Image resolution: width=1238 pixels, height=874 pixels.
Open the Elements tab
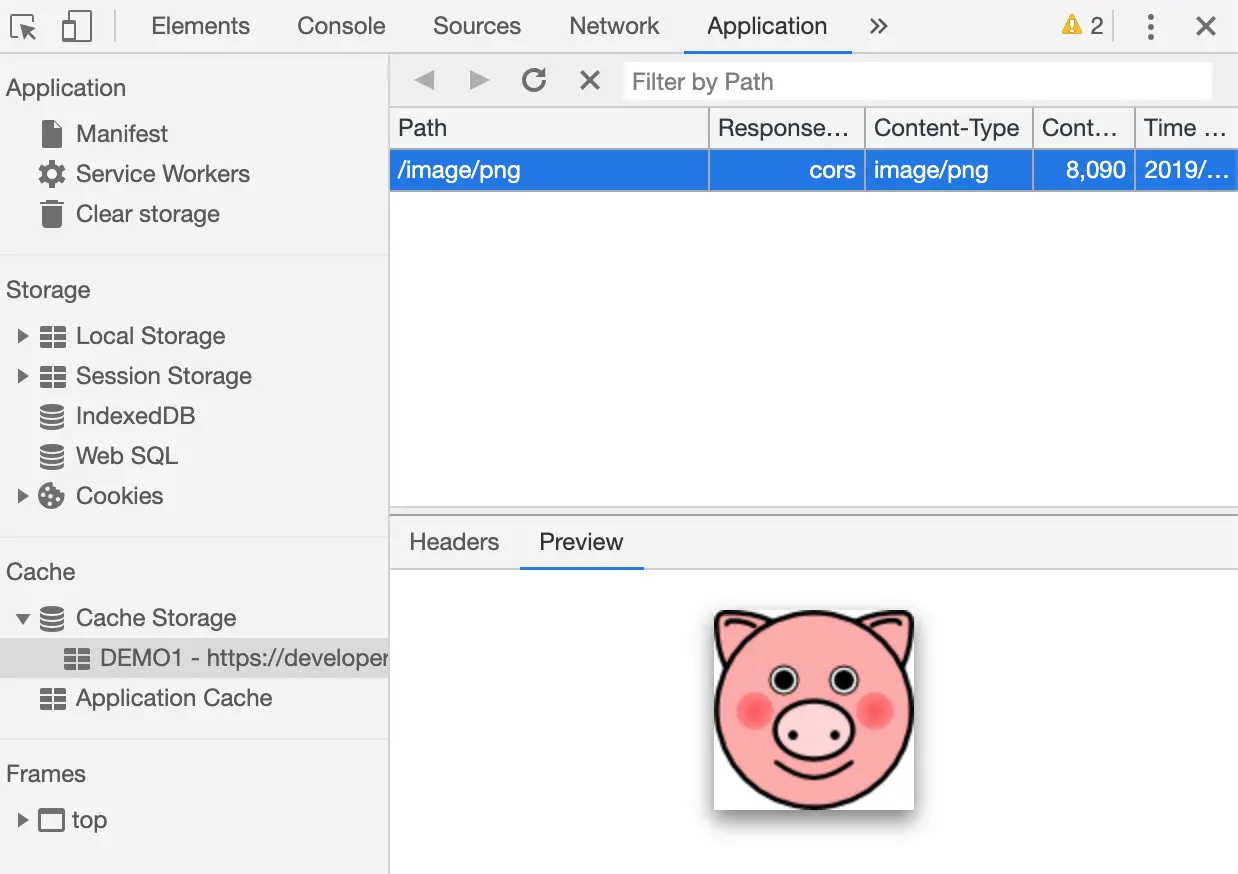pos(200,27)
